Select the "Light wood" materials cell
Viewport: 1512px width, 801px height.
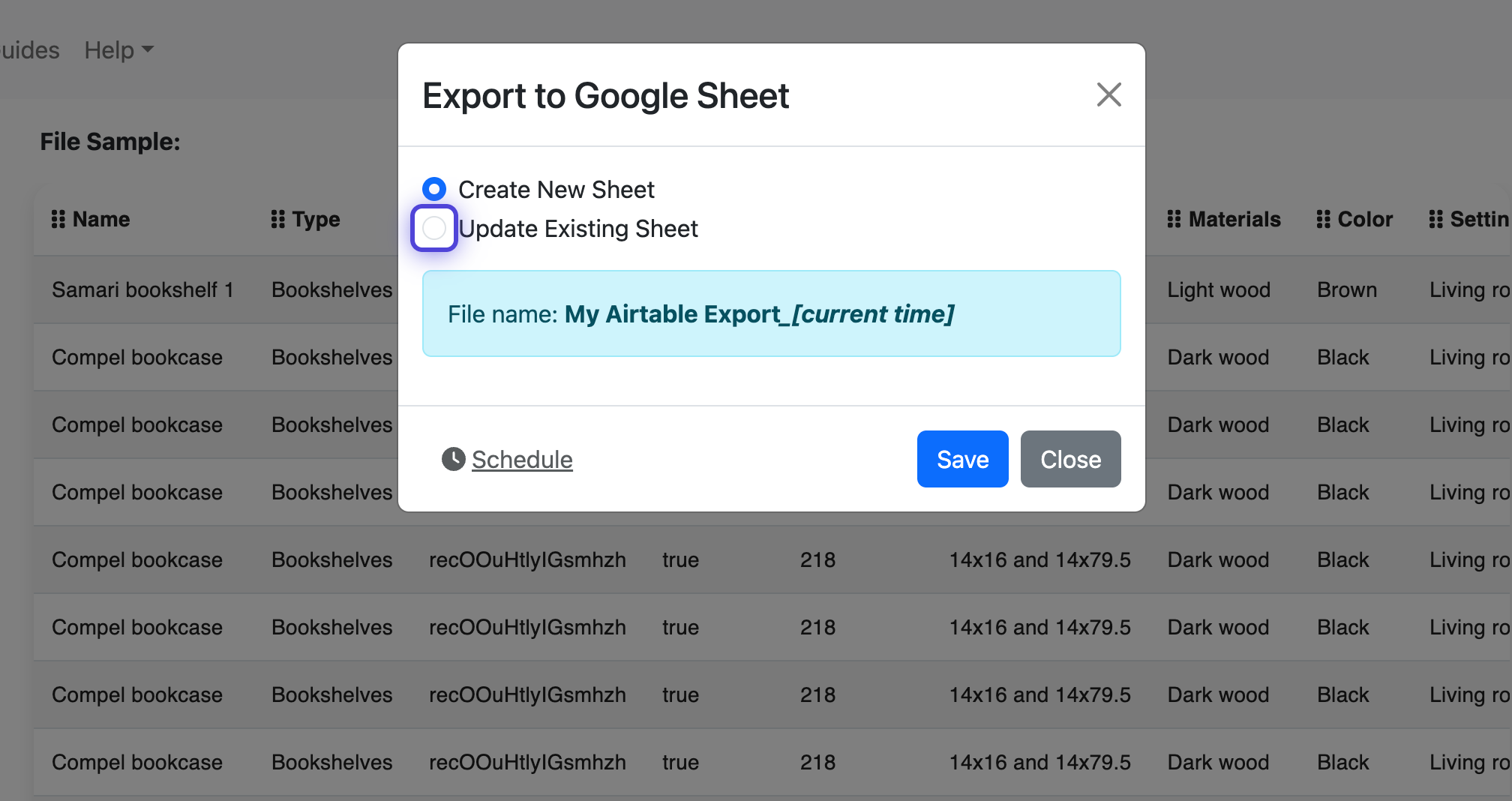click(x=1219, y=289)
